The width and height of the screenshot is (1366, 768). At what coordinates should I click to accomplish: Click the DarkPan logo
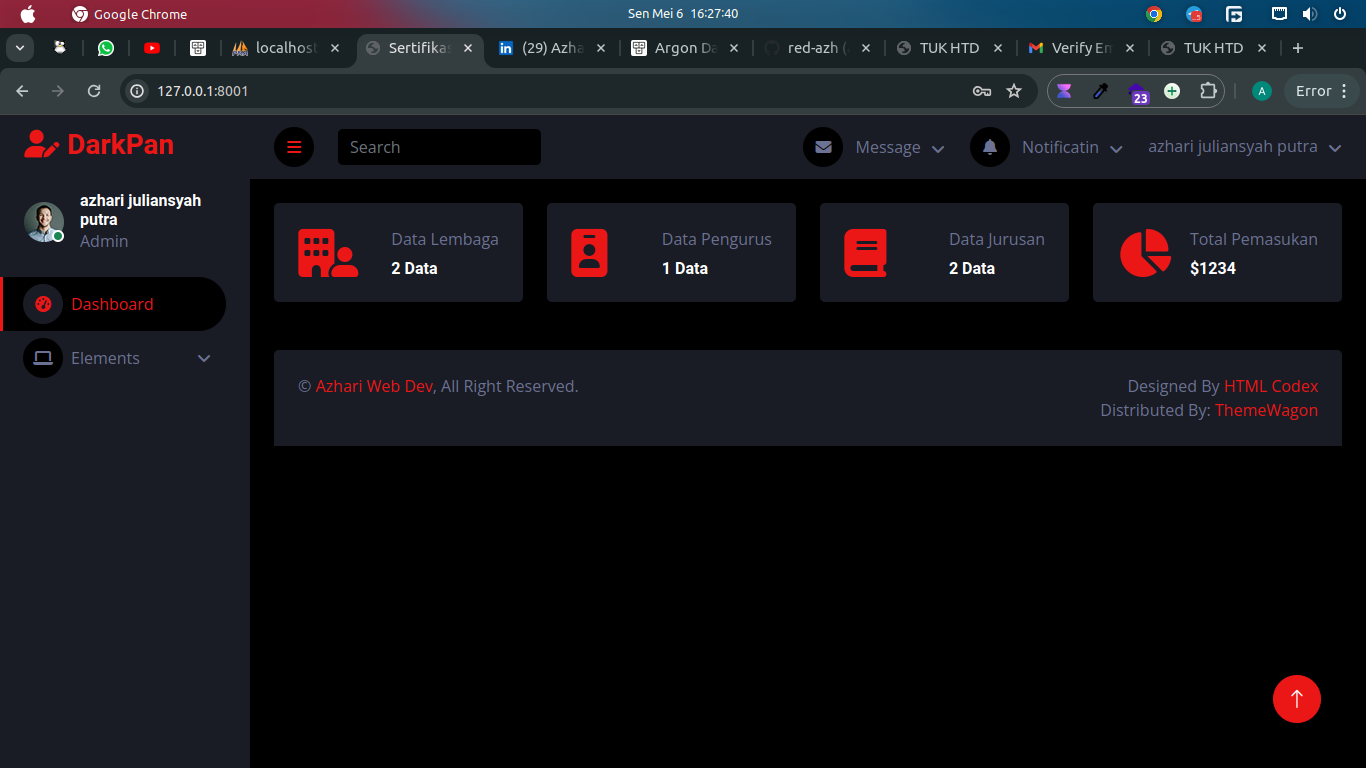click(99, 145)
